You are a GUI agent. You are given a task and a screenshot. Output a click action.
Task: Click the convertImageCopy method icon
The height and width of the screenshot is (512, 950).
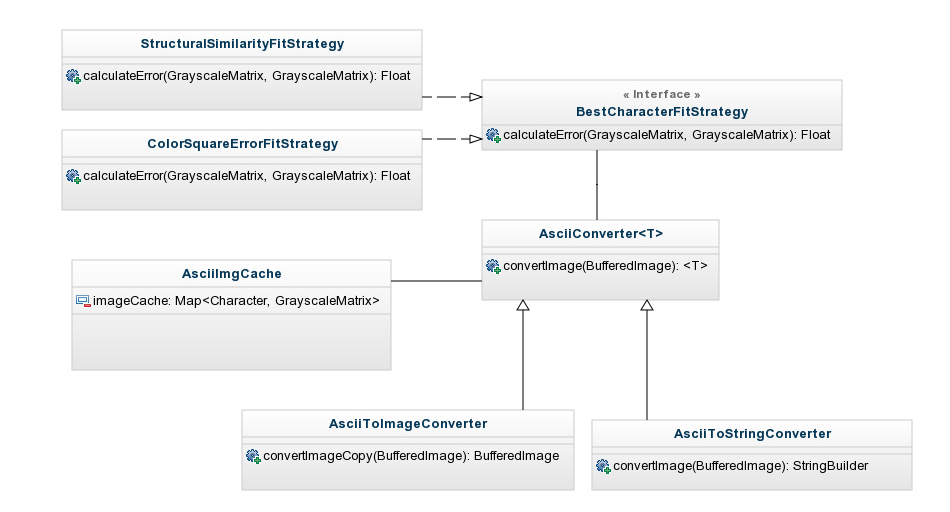tap(253, 456)
